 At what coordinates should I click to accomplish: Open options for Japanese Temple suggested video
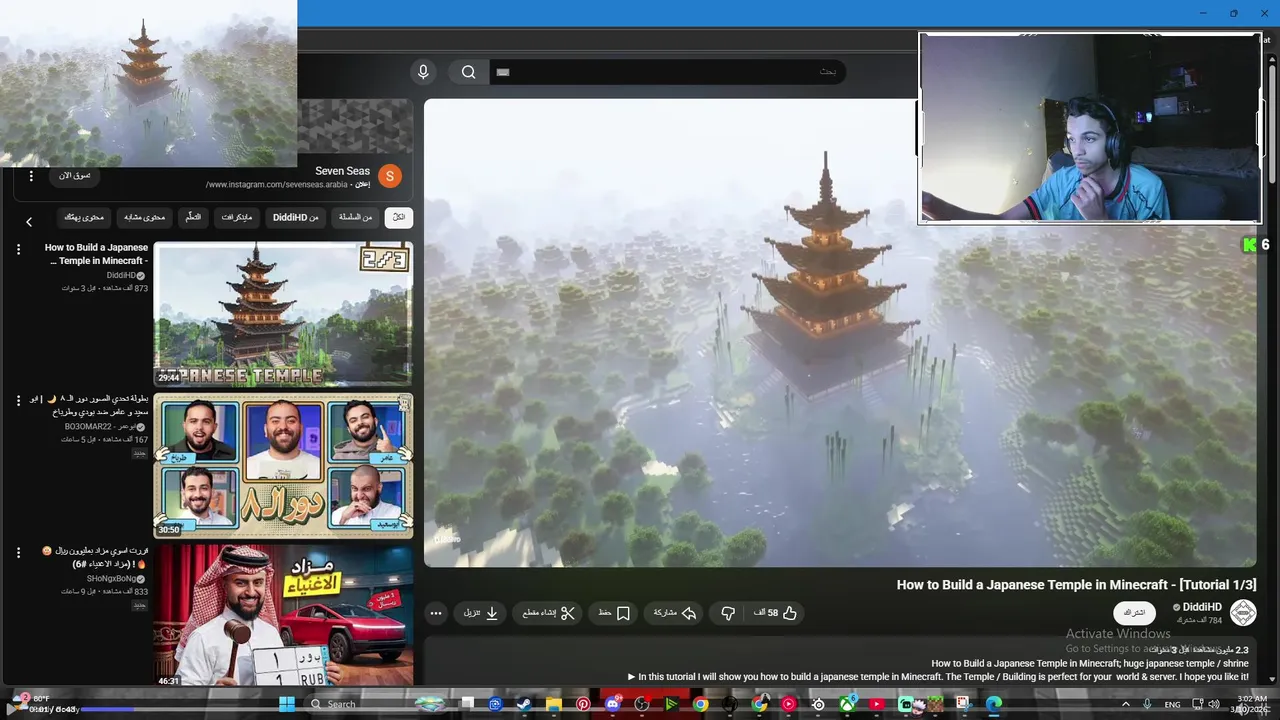point(18,249)
